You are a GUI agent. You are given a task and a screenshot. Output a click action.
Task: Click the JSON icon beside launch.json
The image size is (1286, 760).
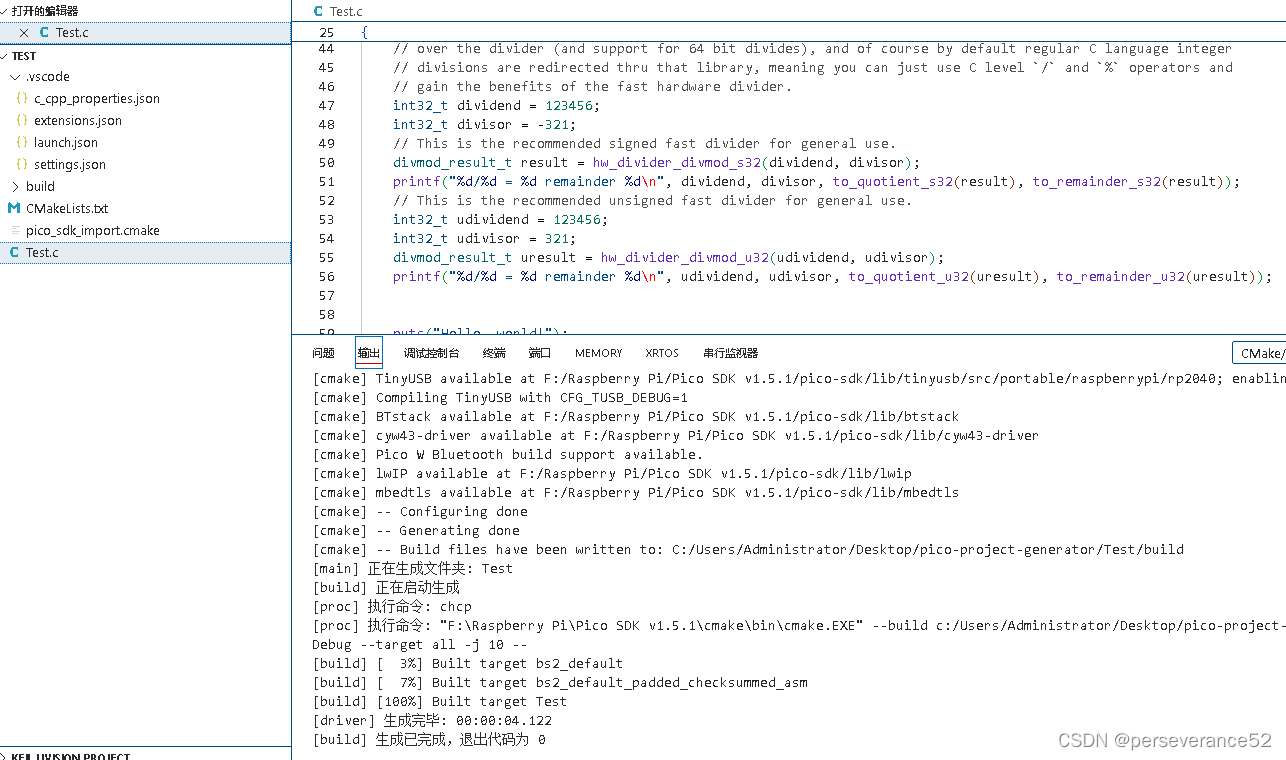coord(22,143)
